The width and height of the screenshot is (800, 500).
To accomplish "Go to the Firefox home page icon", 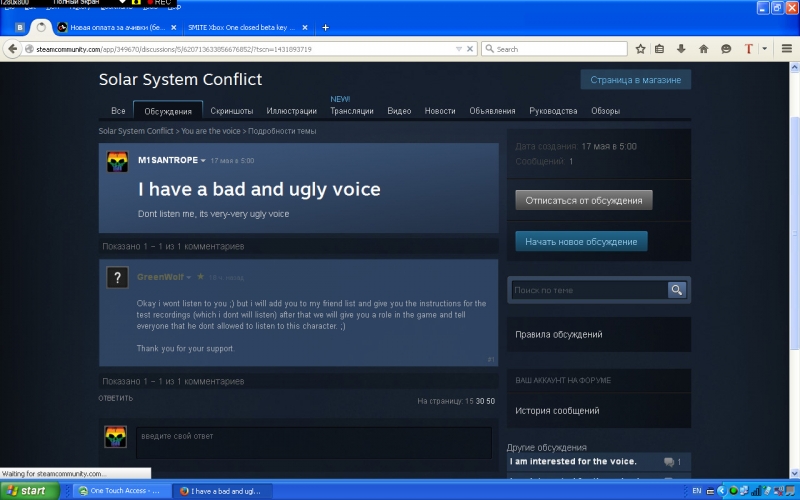I will tap(704, 49).
